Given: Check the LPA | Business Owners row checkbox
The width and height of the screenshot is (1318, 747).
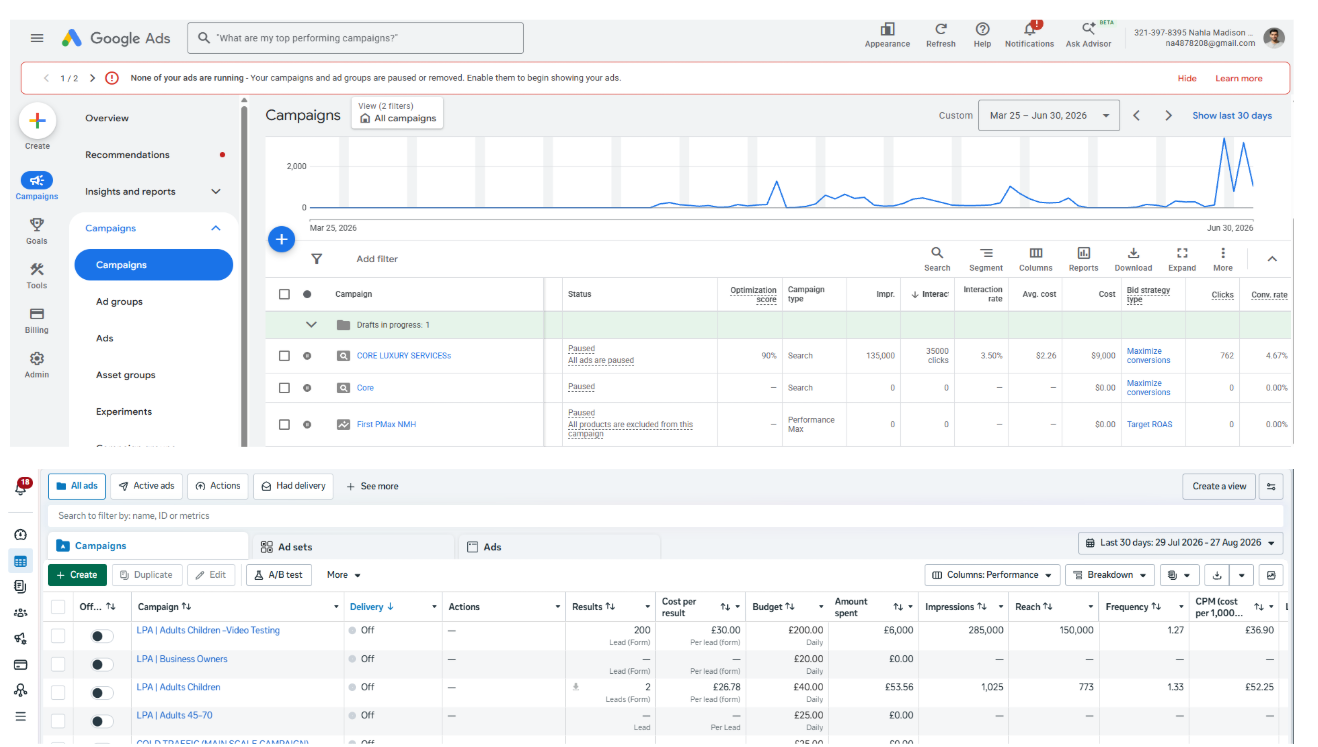Looking at the screenshot, I should (58, 664).
